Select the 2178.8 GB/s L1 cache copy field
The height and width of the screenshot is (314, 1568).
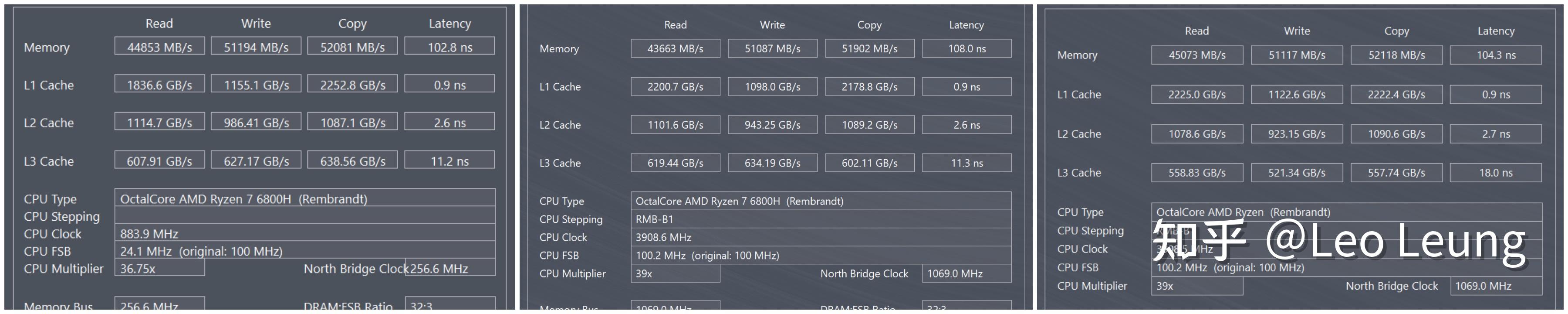869,87
